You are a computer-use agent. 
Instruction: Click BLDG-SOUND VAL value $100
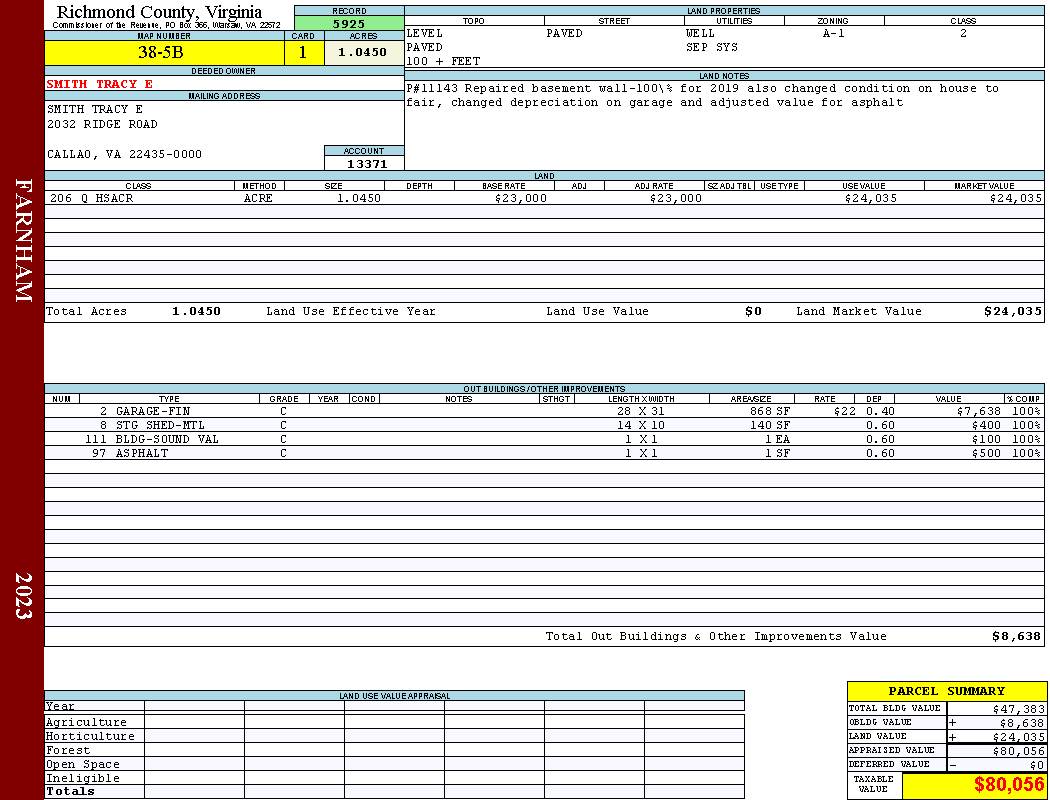986,439
